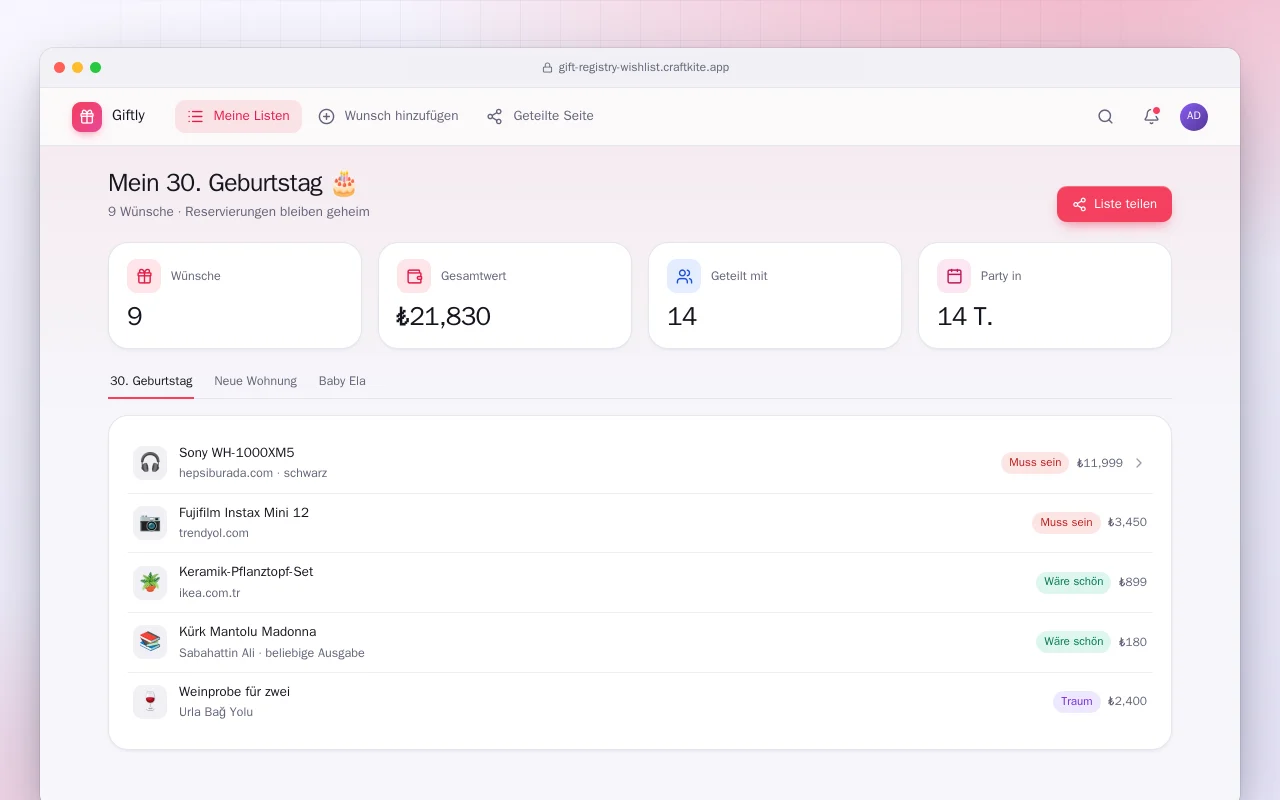Click the lock icon in address bar
1280x800 pixels.
[x=547, y=68]
